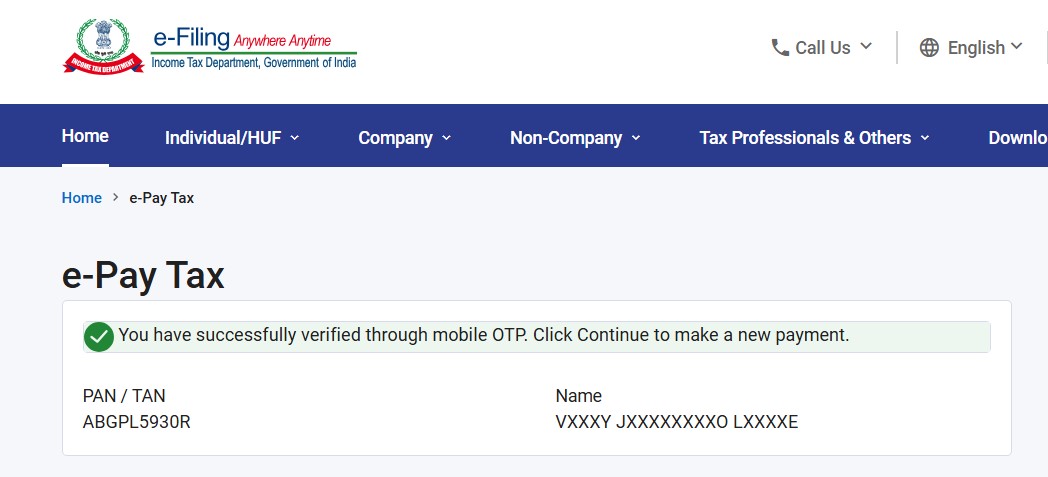
Task: Open the Downloads menu item
Action: point(1018,138)
